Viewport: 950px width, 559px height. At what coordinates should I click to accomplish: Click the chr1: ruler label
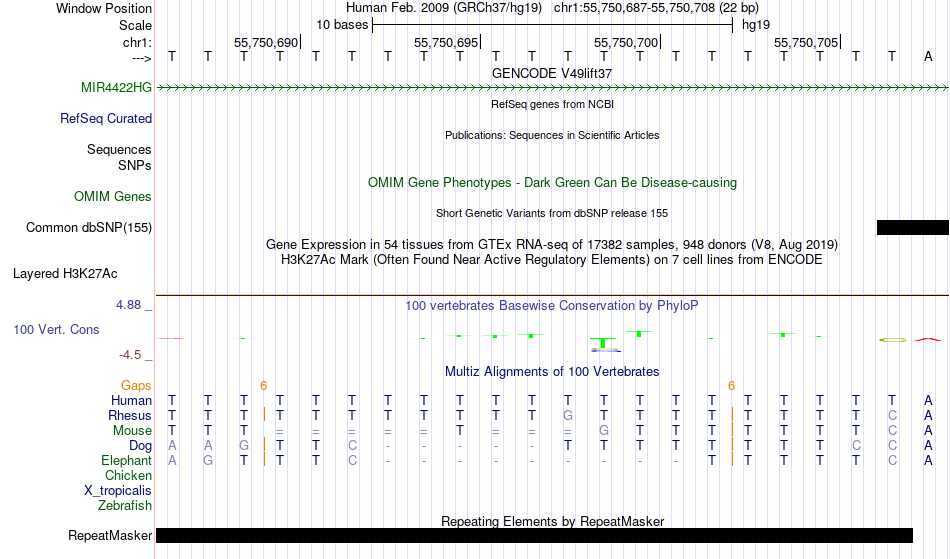coord(137,42)
